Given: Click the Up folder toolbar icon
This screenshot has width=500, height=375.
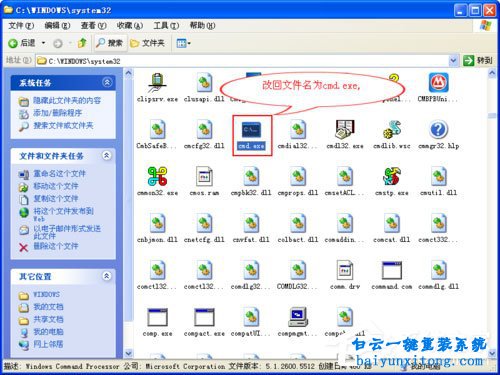Looking at the screenshot, I should (82, 43).
